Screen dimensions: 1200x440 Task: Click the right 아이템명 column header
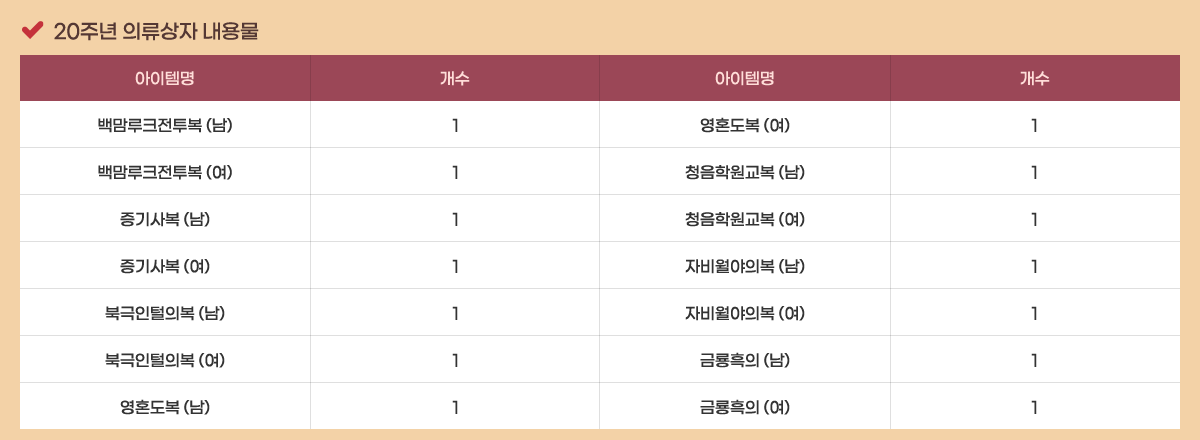[x=745, y=78]
